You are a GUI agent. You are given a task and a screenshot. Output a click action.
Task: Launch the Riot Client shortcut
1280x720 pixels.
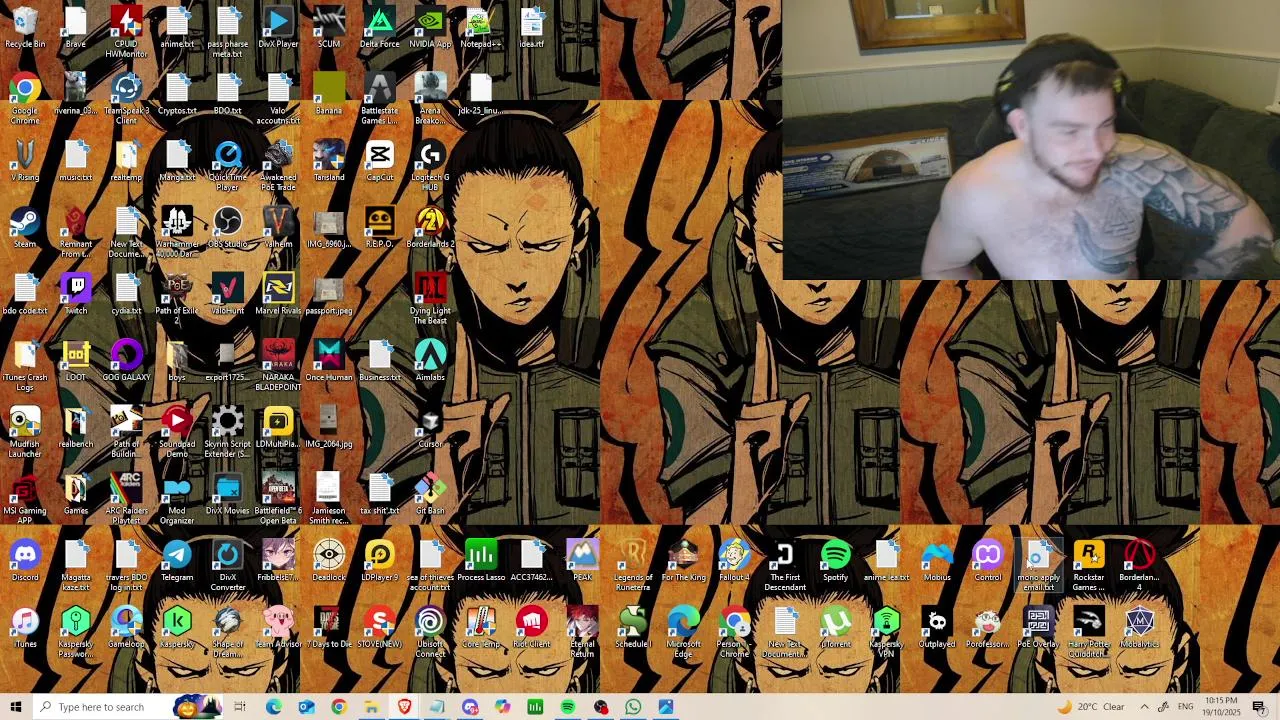[532, 627]
